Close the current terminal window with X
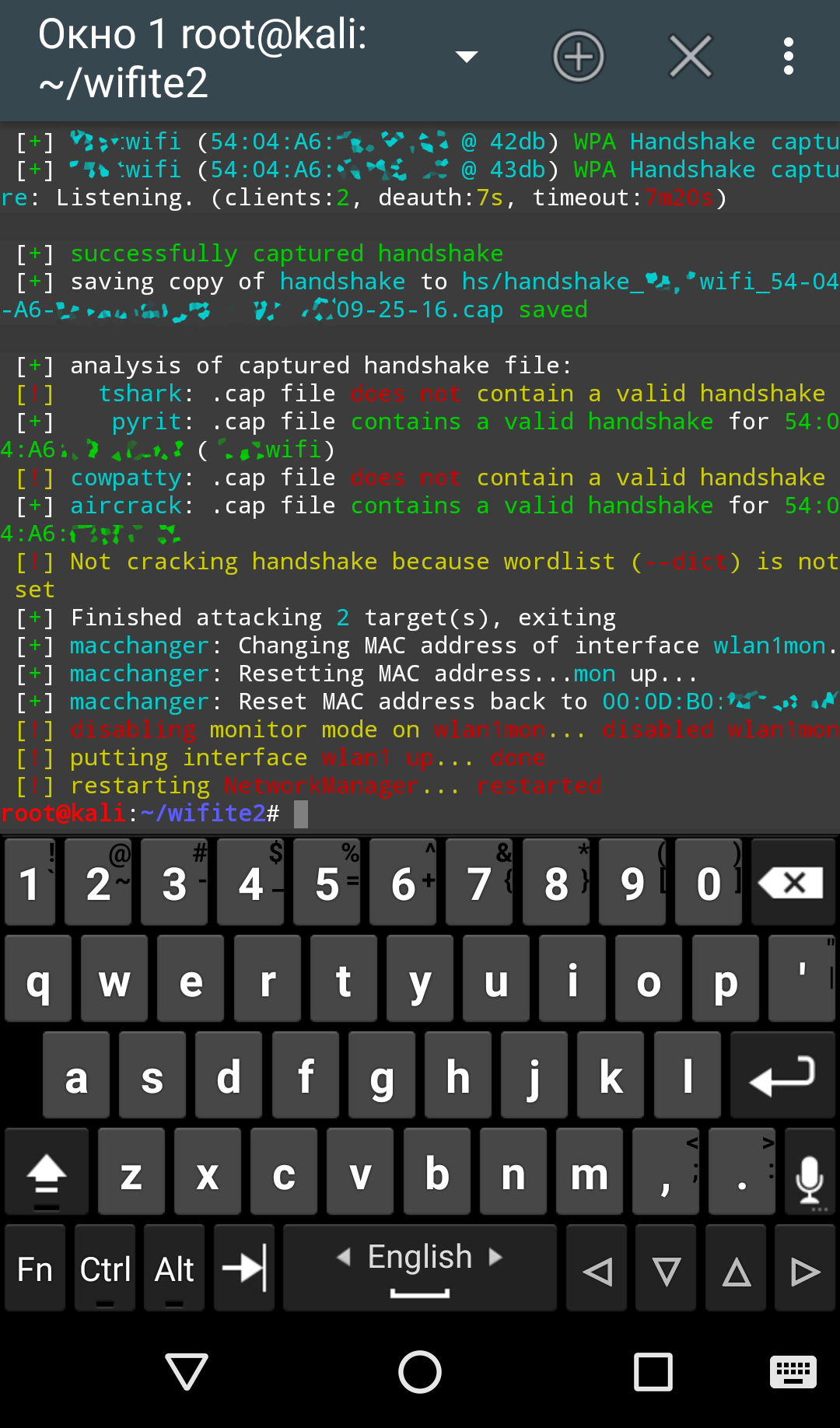Viewport: 840px width, 1428px height. point(691,57)
